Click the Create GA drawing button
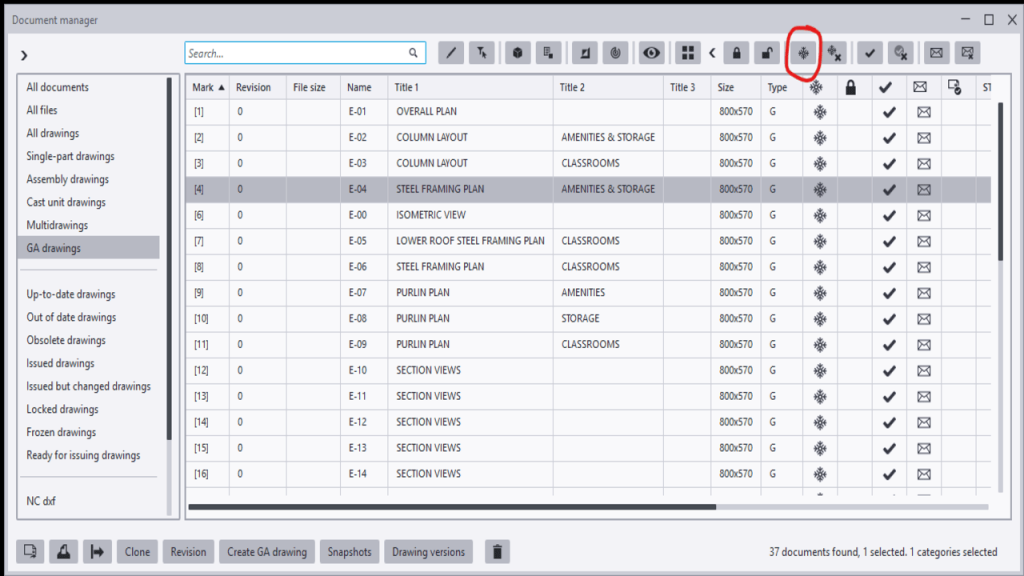 click(x=266, y=552)
